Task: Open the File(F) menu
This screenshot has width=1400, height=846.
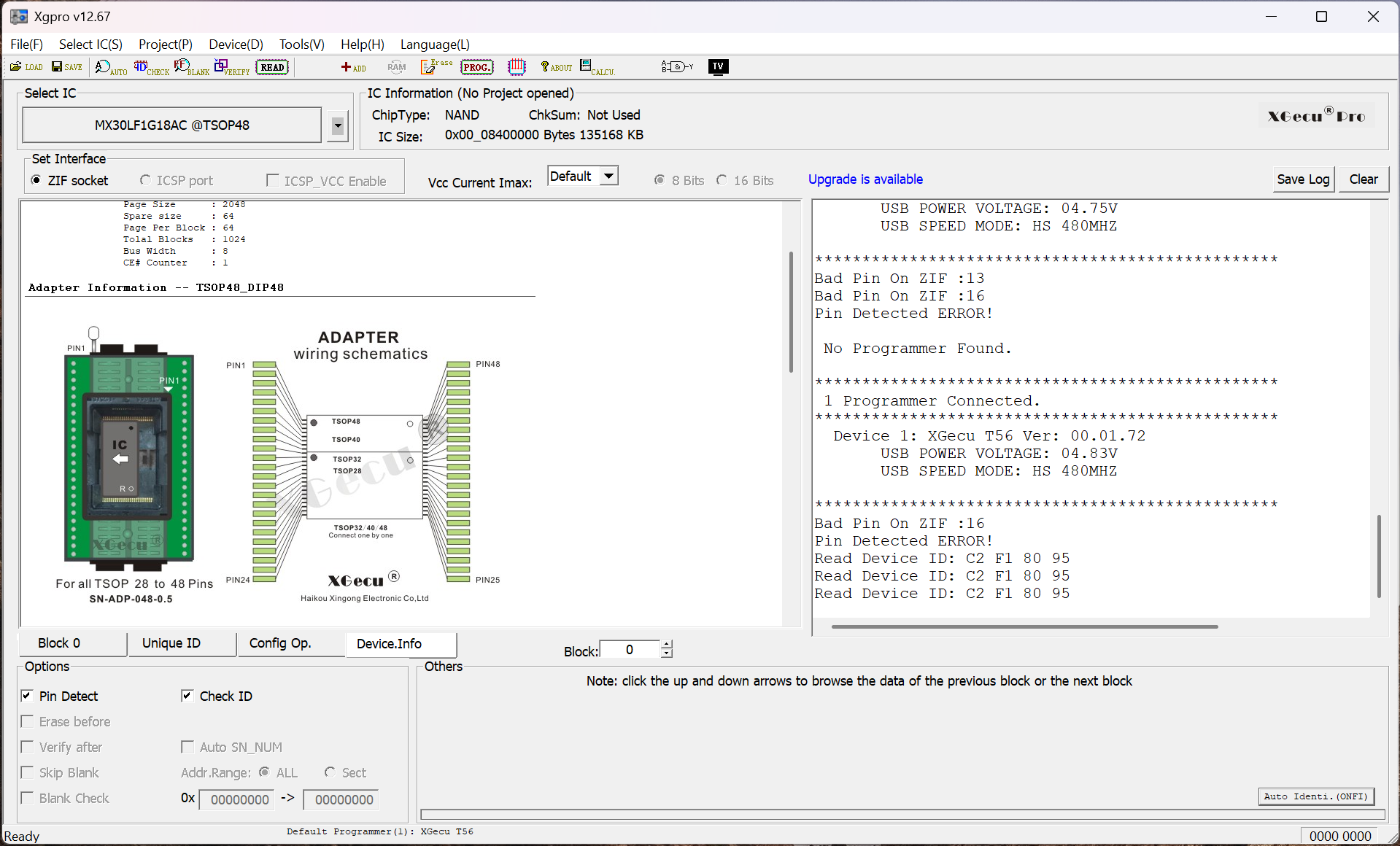Action: 26,44
